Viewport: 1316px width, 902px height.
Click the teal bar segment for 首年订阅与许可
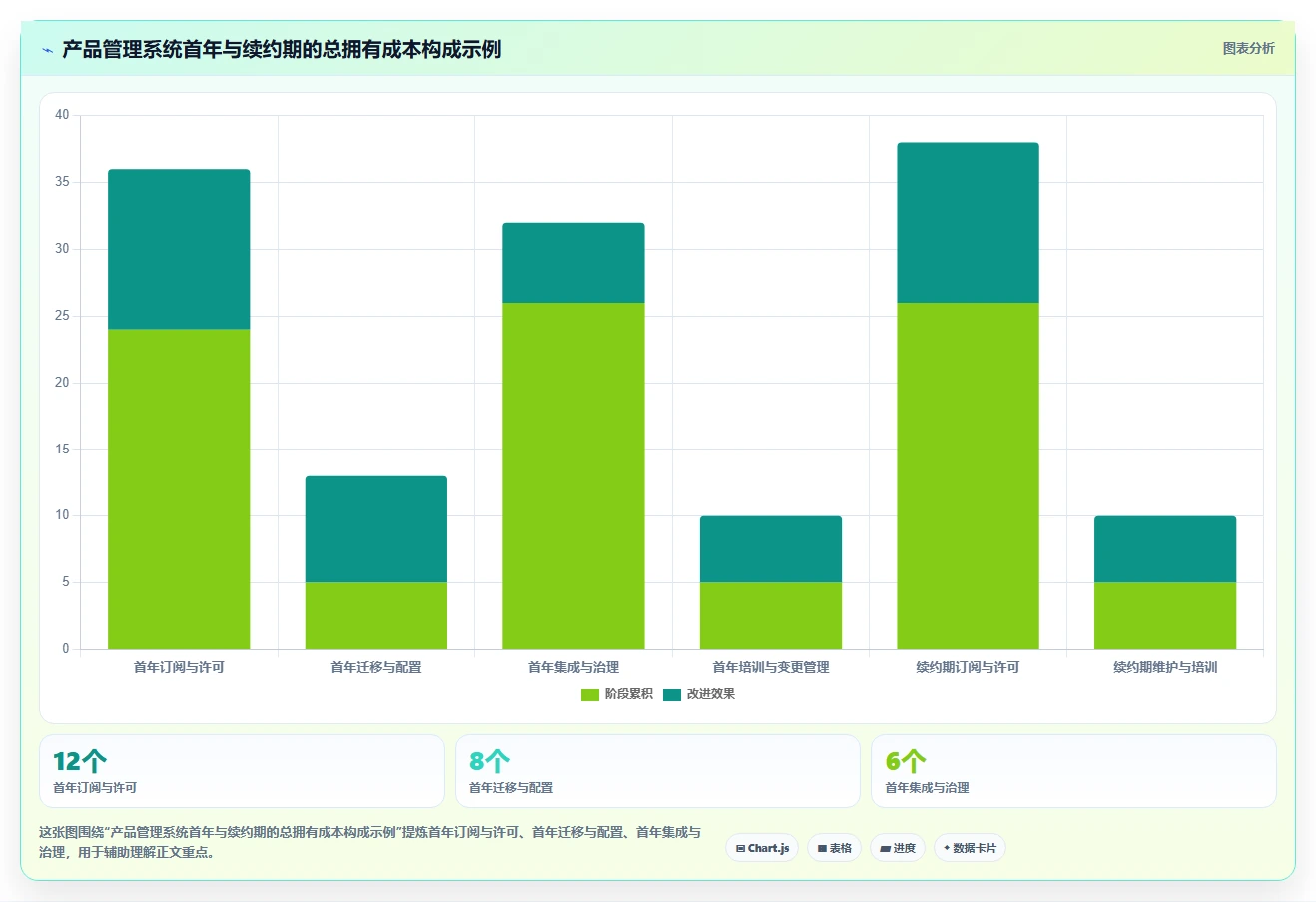[x=179, y=249]
